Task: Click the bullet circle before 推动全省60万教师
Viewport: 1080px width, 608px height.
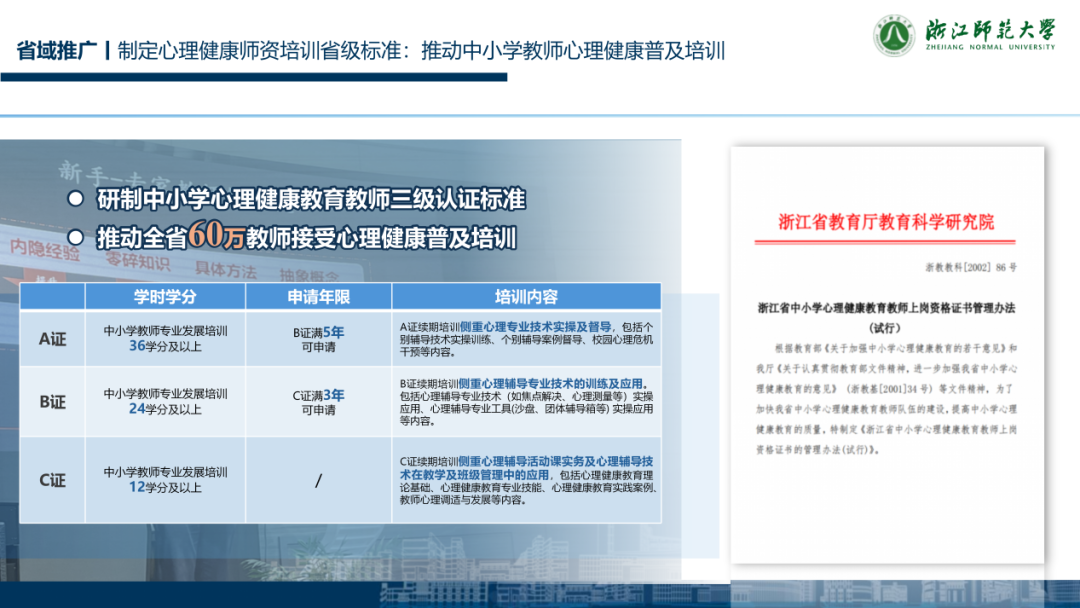Action: (75, 238)
